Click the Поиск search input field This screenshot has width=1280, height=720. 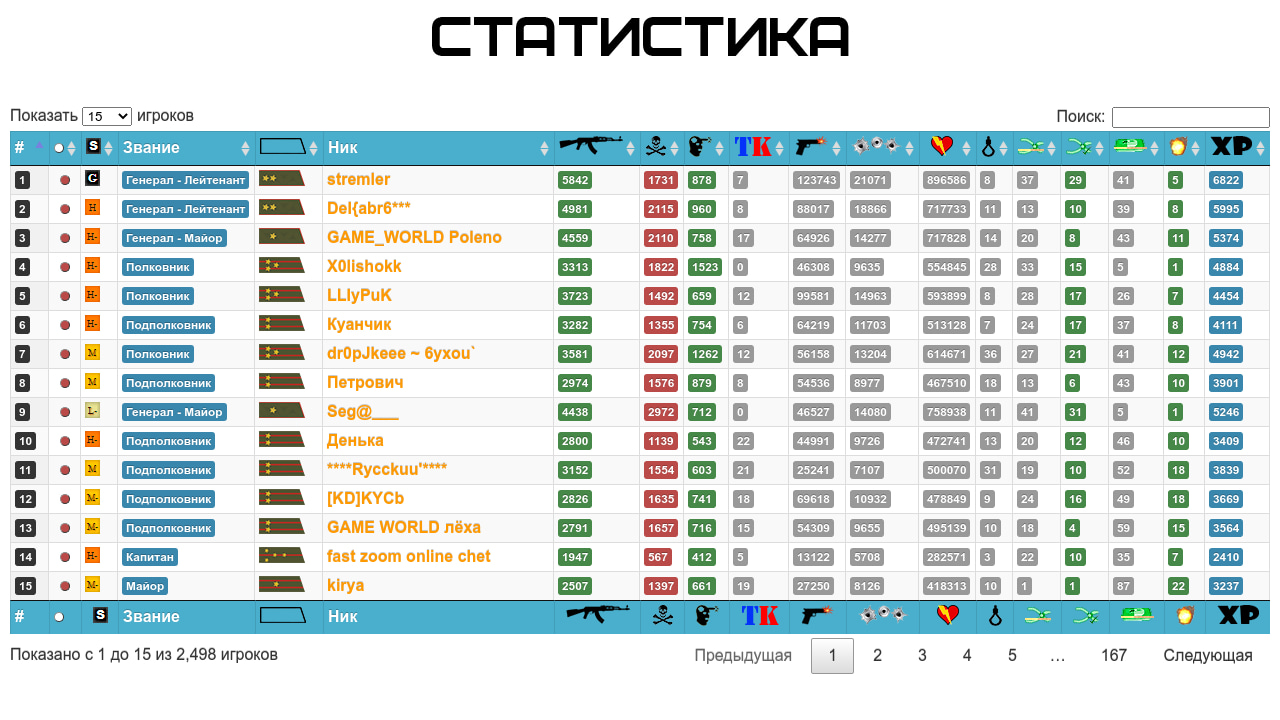[1190, 117]
